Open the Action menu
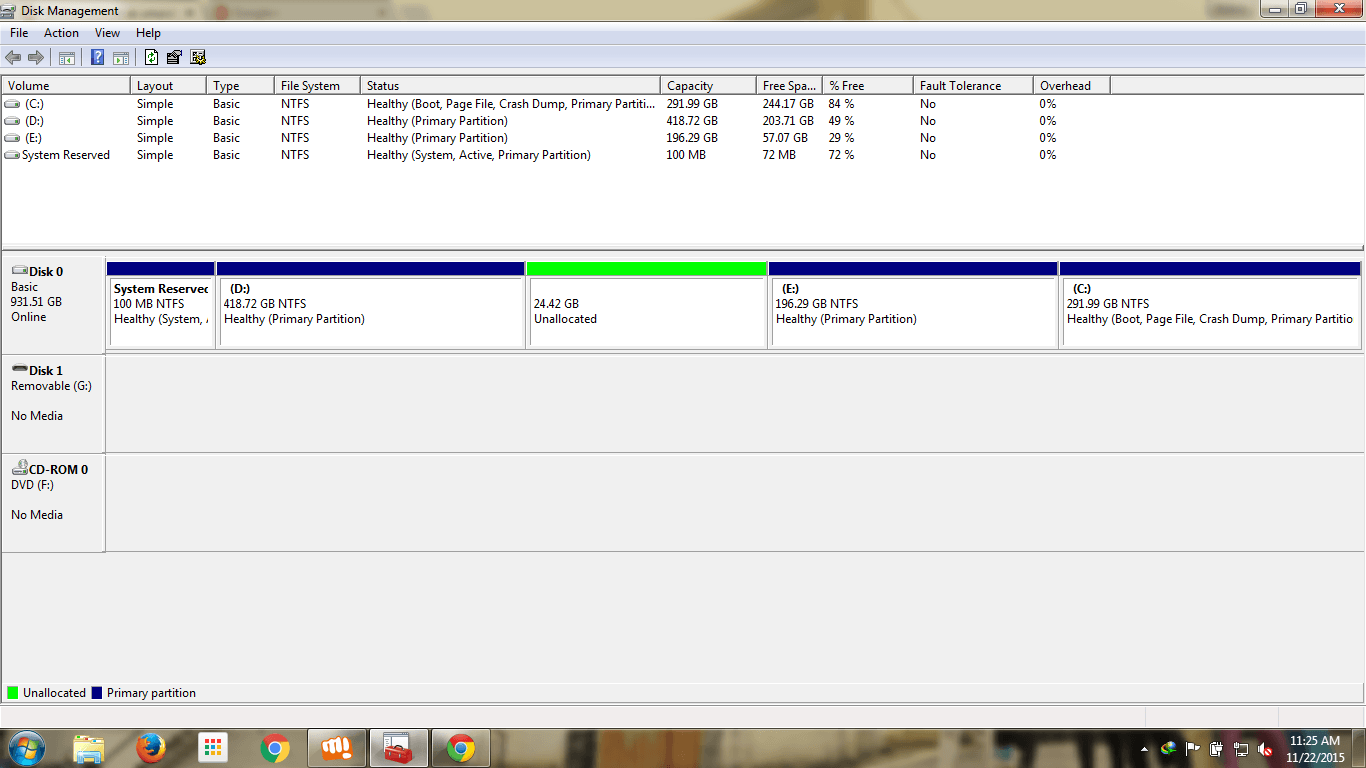 pyautogui.click(x=61, y=33)
